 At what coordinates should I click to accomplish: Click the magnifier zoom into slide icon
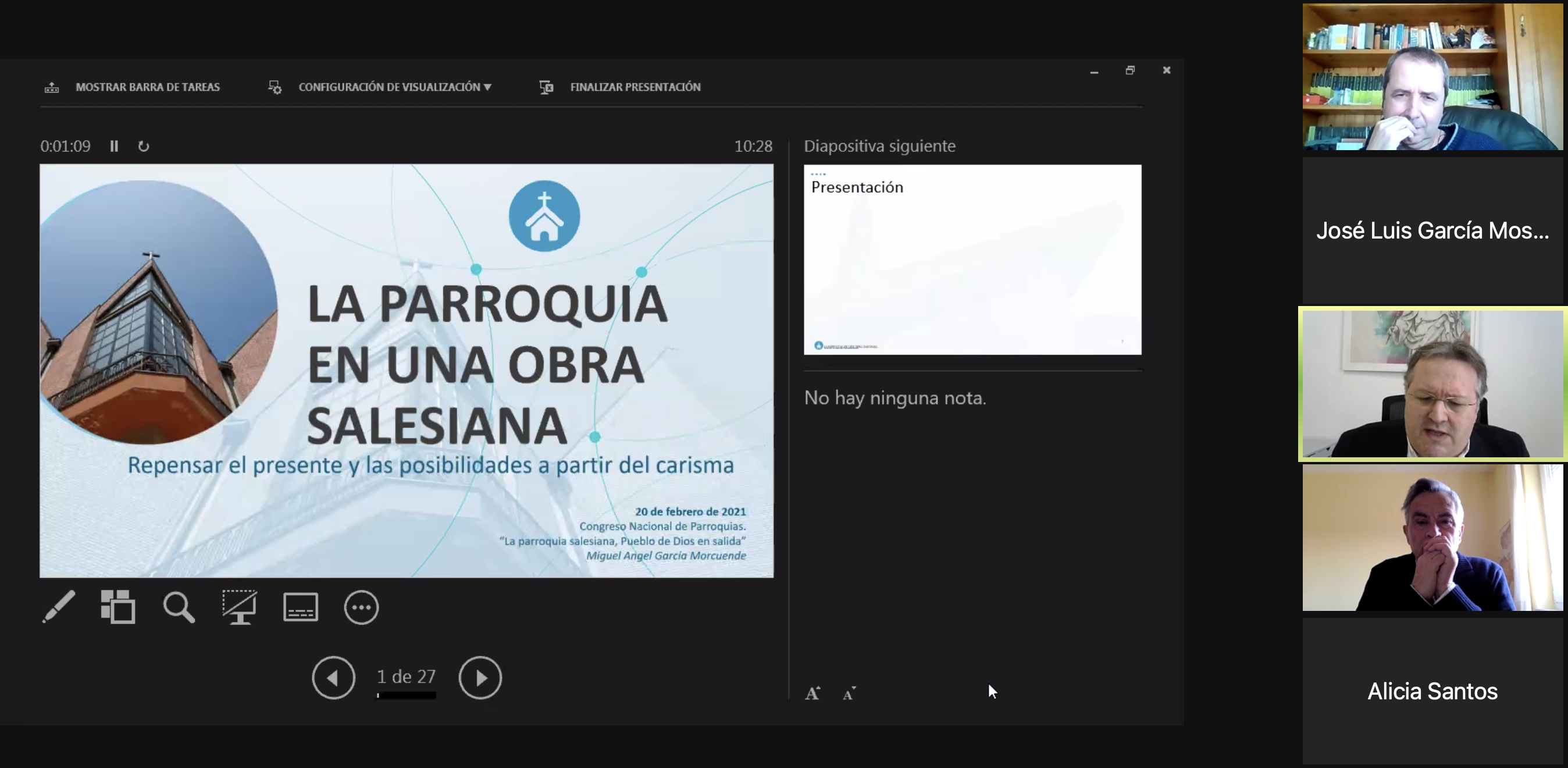(179, 607)
